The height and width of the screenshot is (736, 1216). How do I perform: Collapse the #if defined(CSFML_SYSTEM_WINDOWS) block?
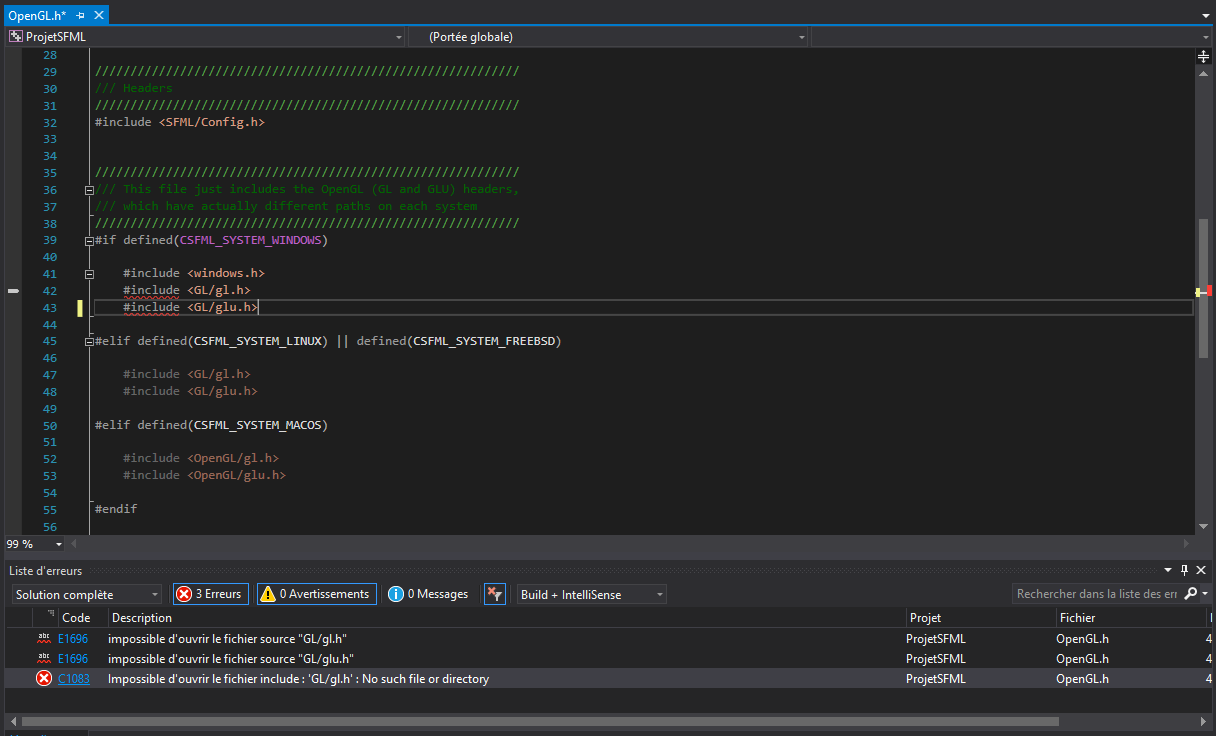(x=89, y=240)
